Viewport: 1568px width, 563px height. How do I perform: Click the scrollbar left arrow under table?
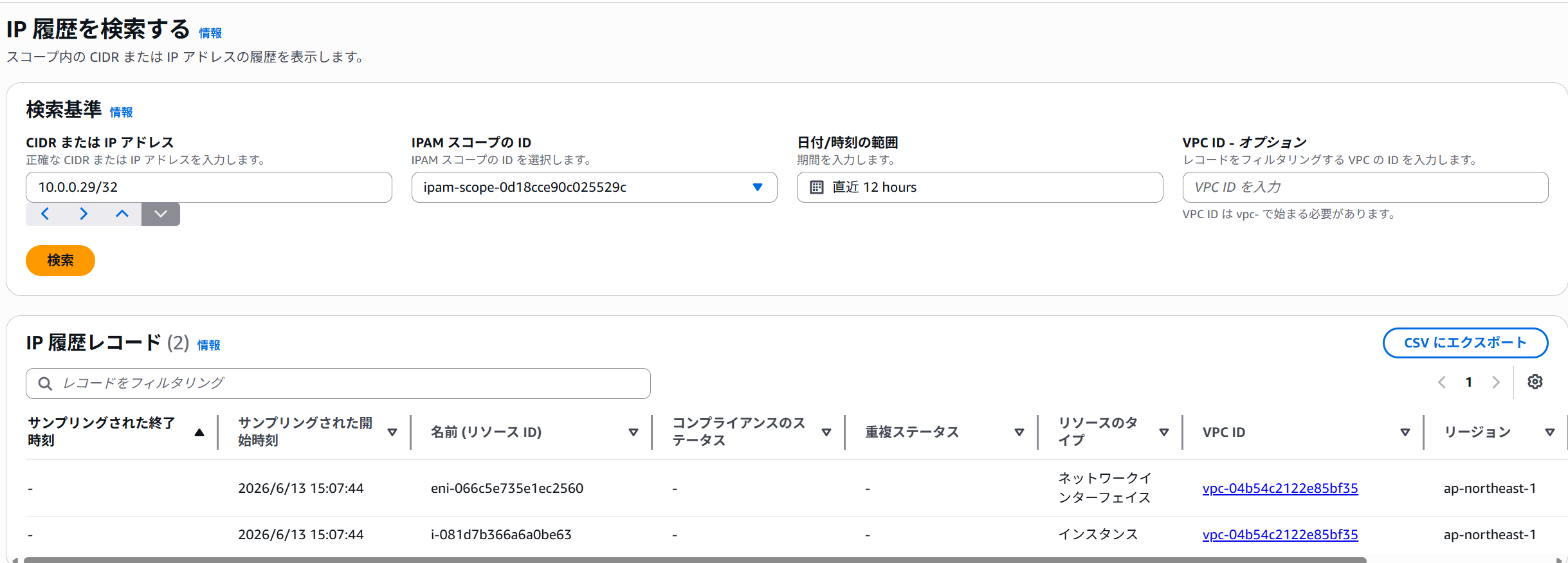click(x=14, y=560)
